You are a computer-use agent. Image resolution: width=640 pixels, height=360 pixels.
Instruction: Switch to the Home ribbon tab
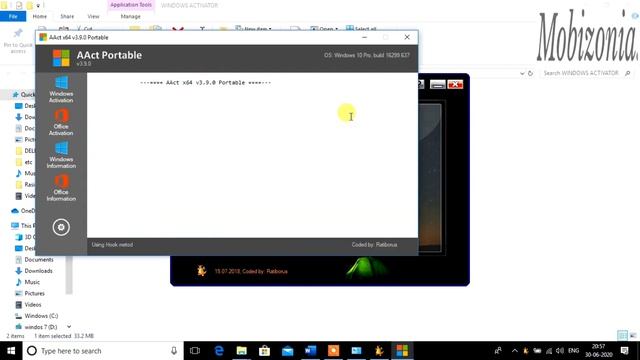[40, 16]
